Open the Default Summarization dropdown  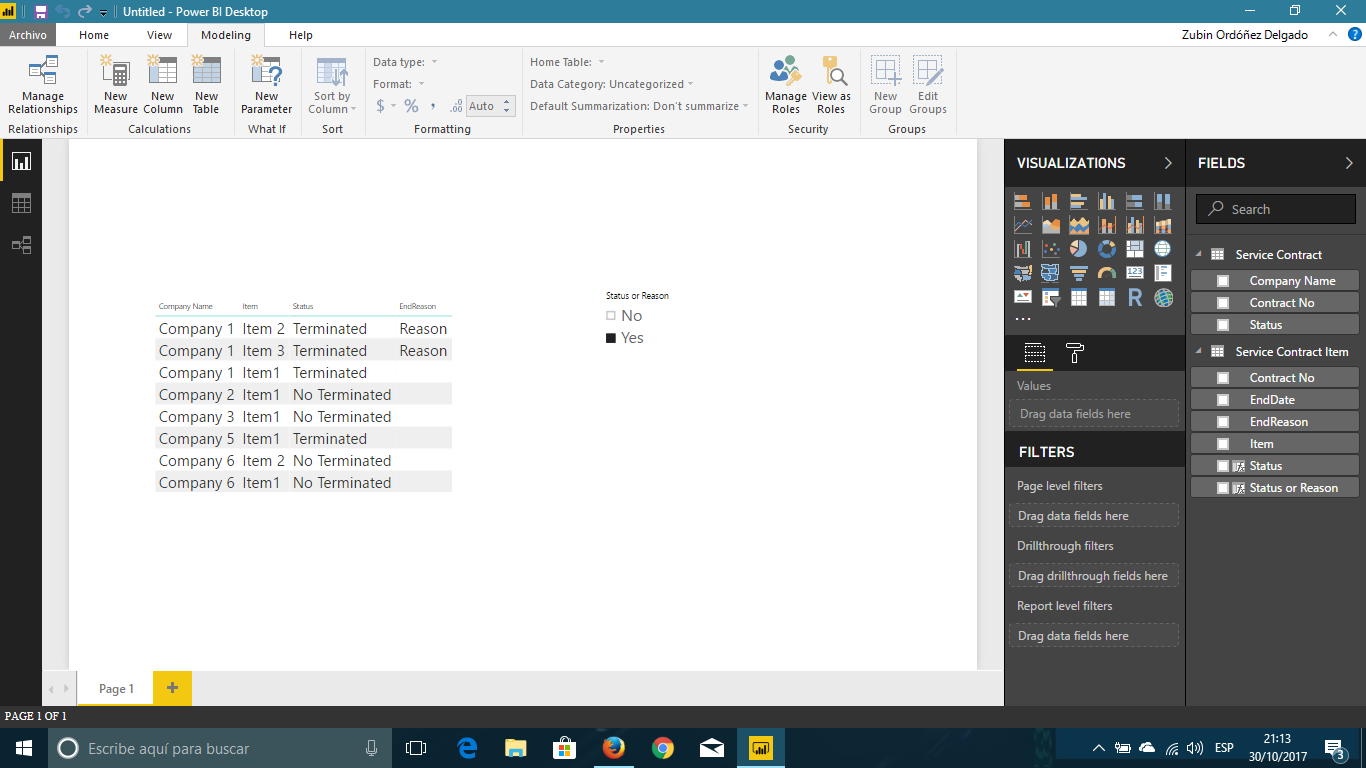click(639, 106)
